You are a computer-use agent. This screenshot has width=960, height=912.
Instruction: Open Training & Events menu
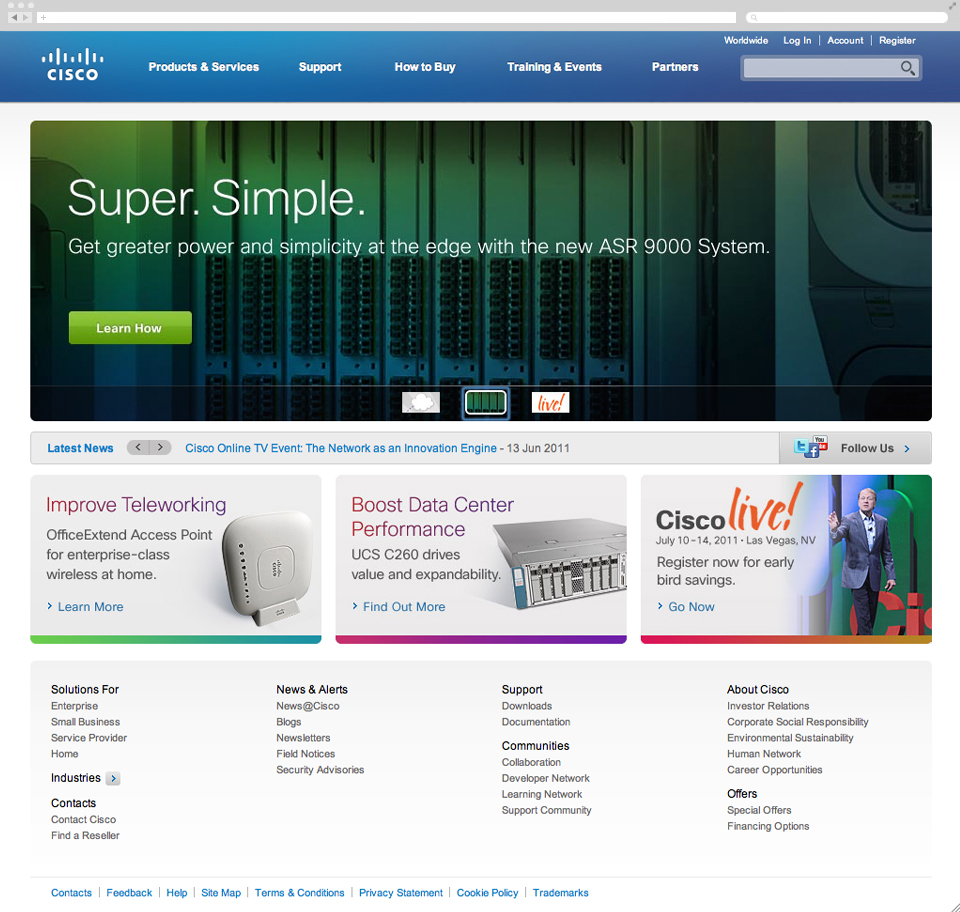554,67
